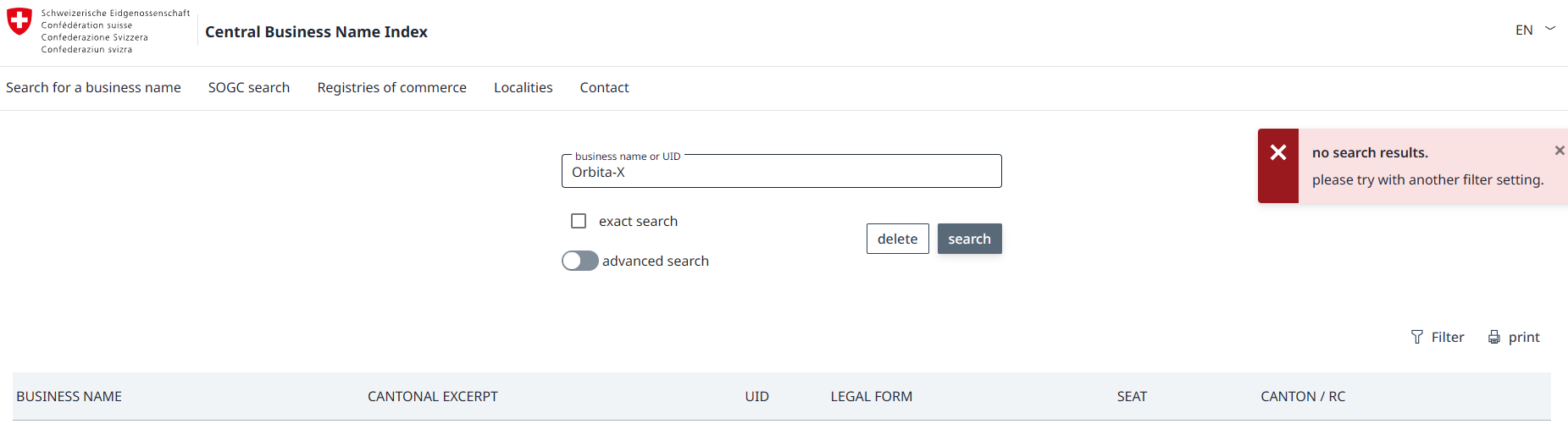Click the printer icon

pos(1494,337)
